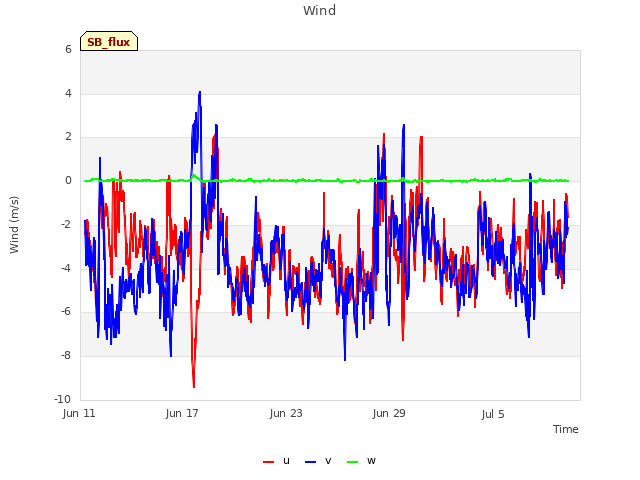Click the blue v minimum near -8.2 m/s
This screenshot has height=480, width=640.
coord(345,359)
